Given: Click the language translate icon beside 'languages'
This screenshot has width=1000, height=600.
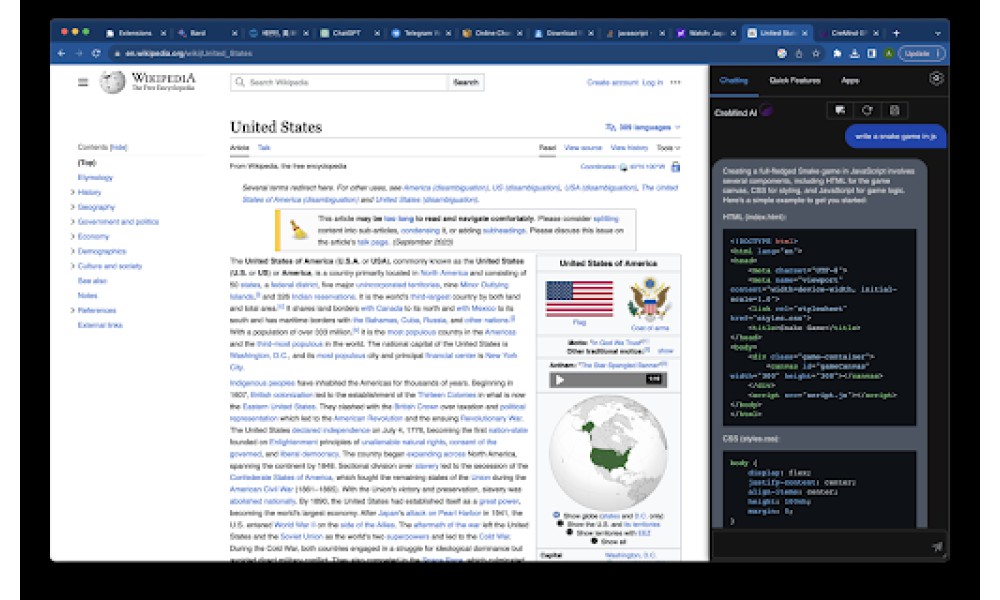Looking at the screenshot, I should pos(610,128).
